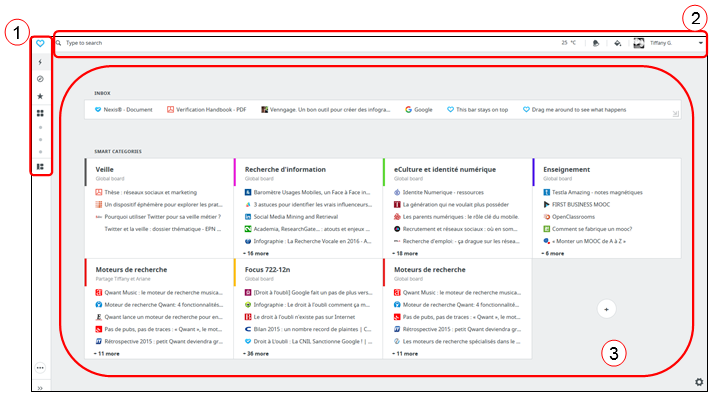Click the Tiffany G. username
The width and height of the screenshot is (715, 396).
click(x=661, y=43)
